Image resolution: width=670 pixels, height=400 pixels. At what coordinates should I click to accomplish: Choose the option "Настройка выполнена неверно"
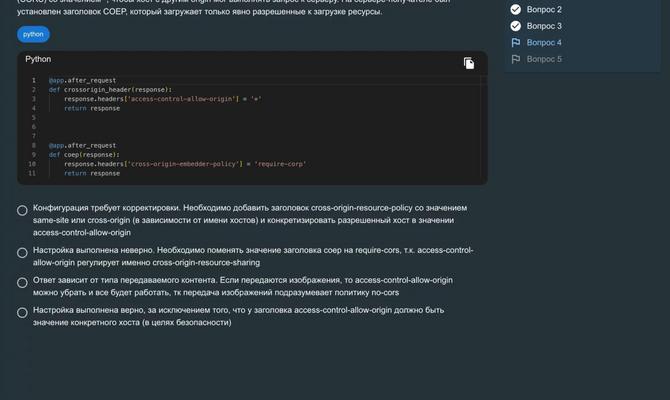coord(22,251)
